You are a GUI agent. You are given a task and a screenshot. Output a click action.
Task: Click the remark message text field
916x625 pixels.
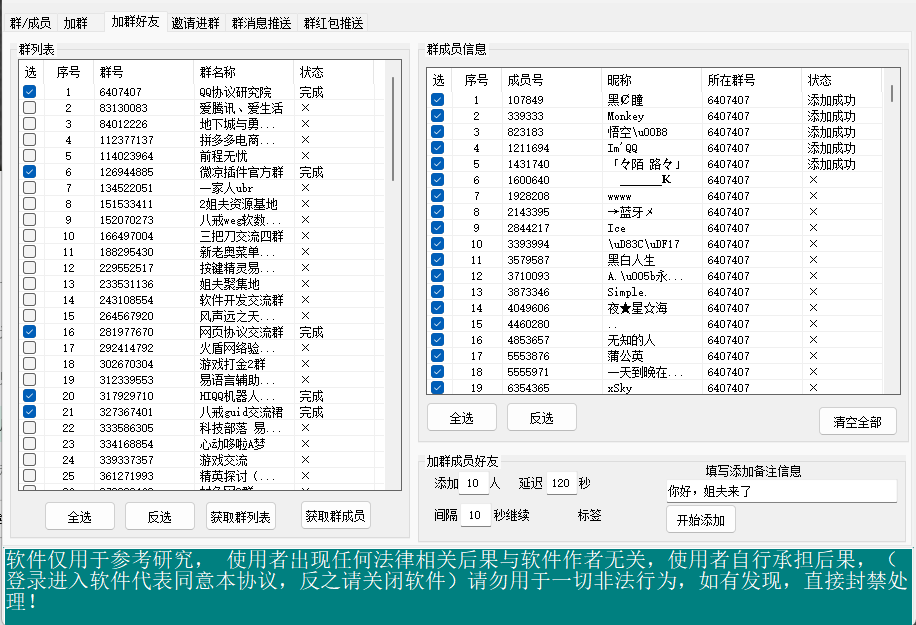[780, 491]
